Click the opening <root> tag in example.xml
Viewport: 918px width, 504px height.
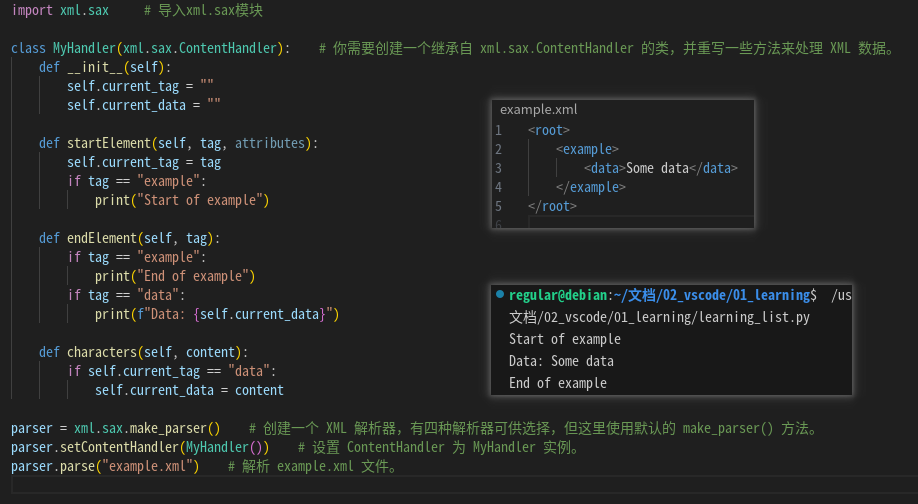tap(549, 130)
